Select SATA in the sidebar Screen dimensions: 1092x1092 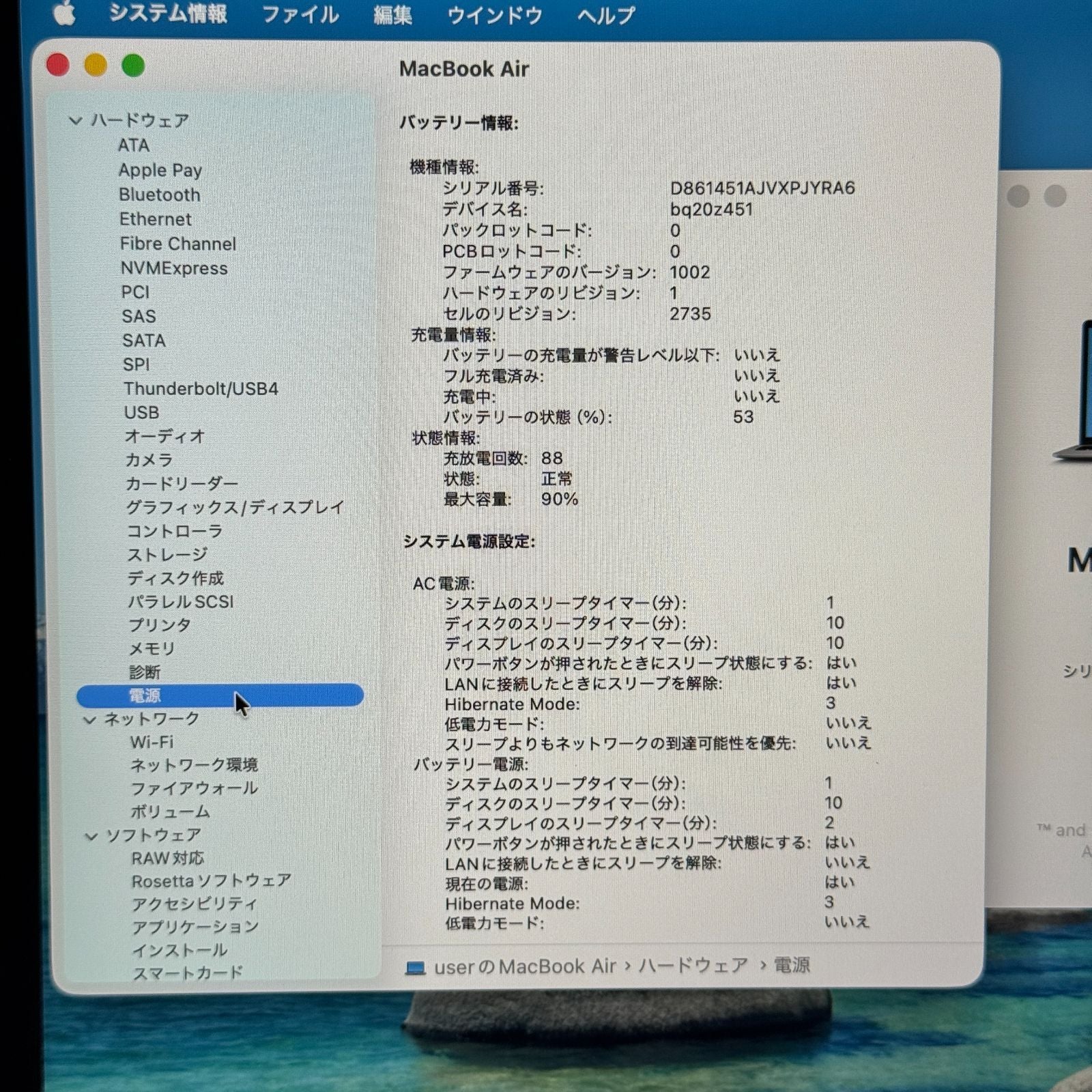pyautogui.click(x=144, y=340)
